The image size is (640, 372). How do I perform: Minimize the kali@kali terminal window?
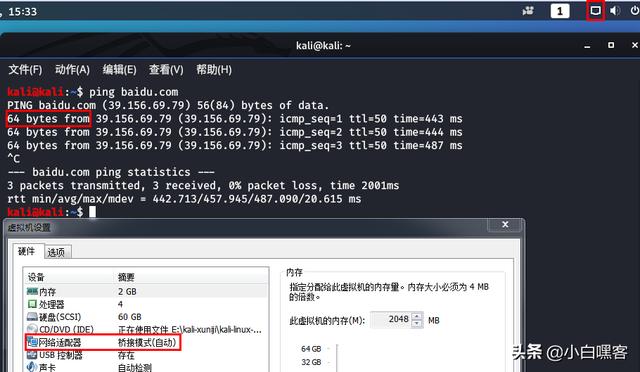point(587,46)
